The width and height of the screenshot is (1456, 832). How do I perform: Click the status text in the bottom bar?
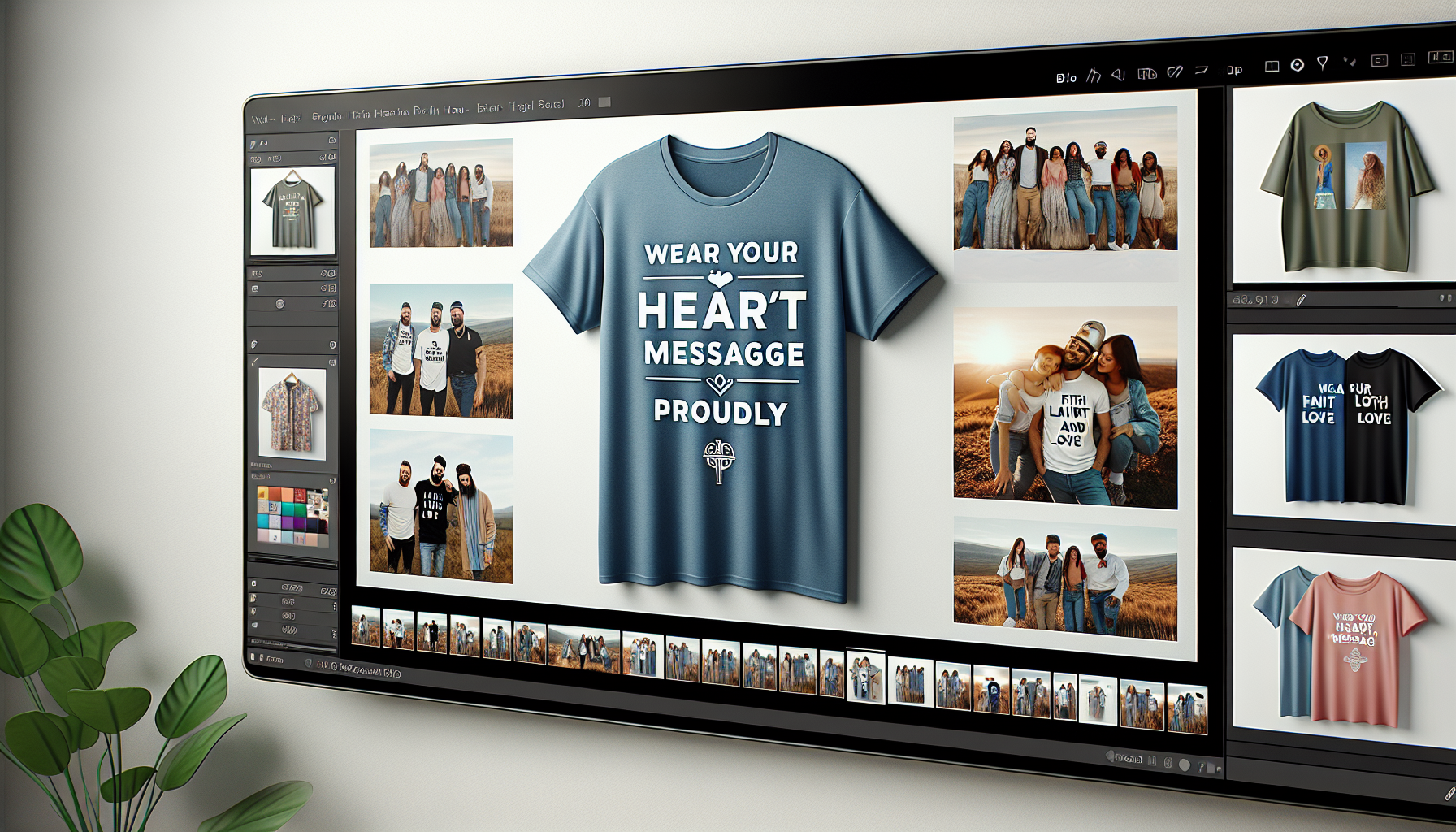(359, 670)
